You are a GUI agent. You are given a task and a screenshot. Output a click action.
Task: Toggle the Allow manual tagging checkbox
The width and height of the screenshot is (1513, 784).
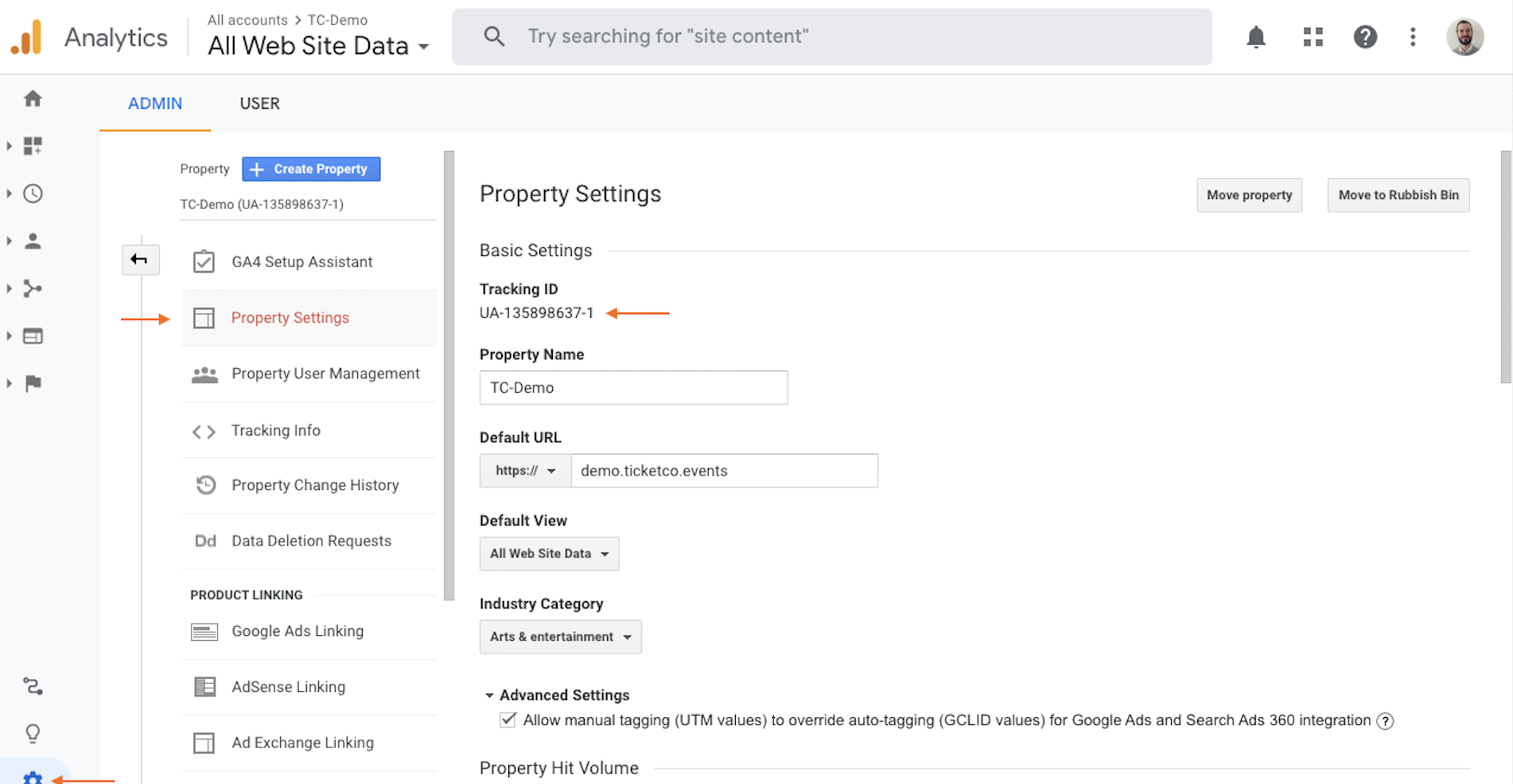[508, 720]
